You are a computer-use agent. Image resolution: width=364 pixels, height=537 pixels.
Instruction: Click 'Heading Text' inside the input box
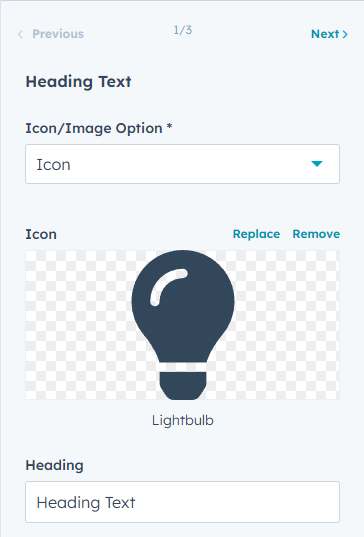click(86, 502)
